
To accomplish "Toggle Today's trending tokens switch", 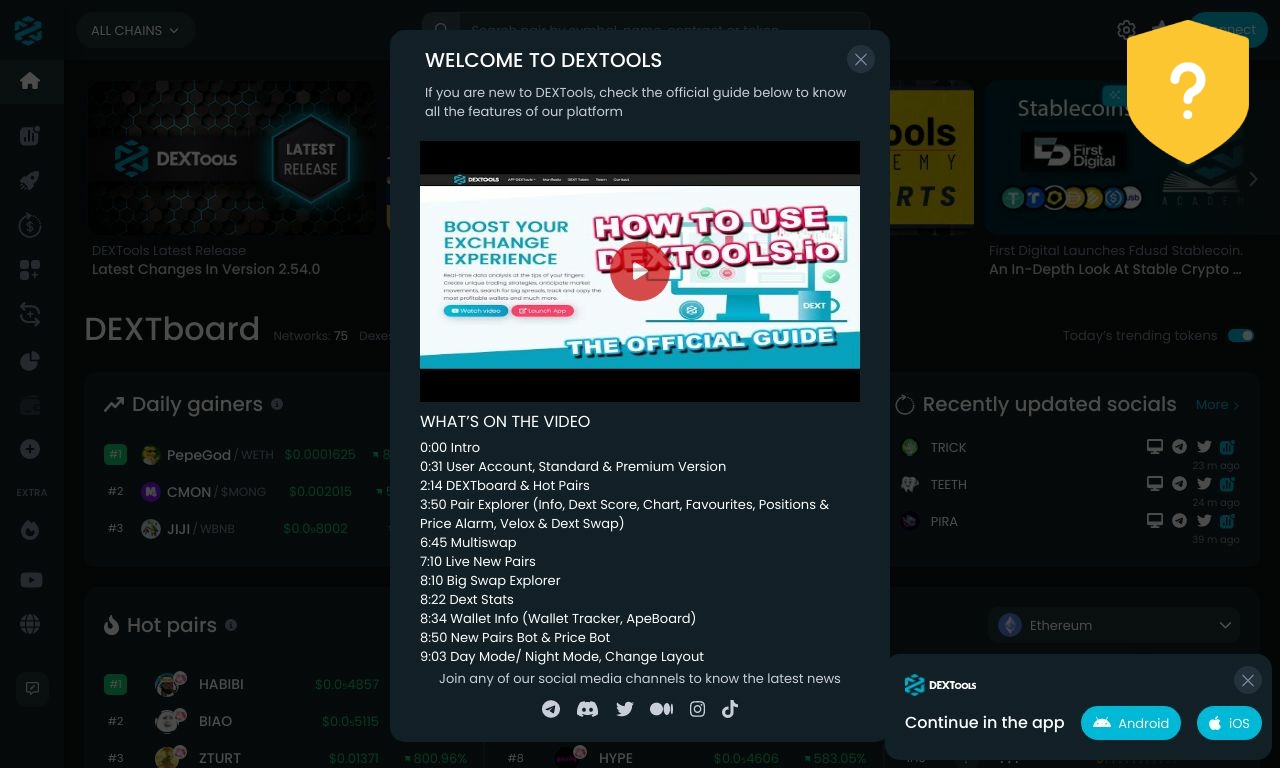I will (x=1241, y=336).
